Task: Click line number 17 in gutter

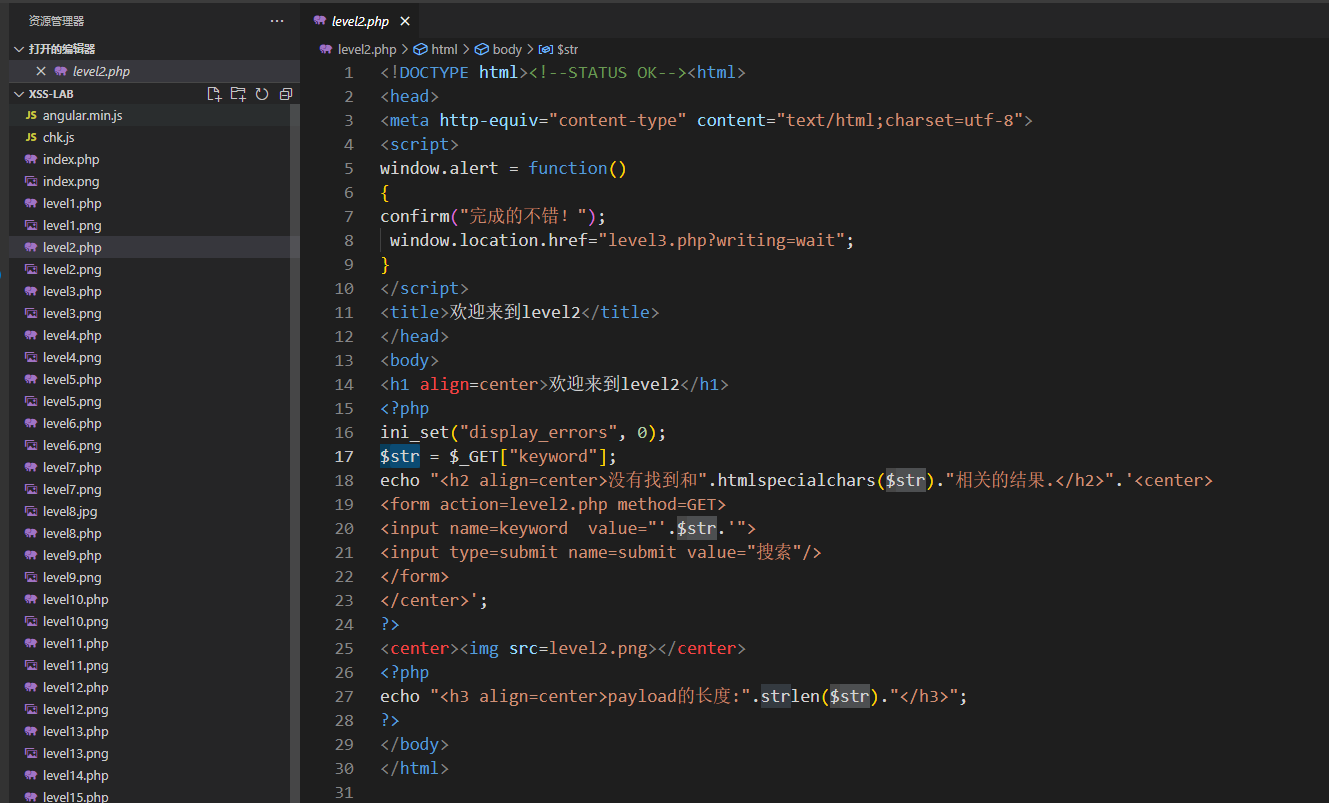Action: pos(344,456)
